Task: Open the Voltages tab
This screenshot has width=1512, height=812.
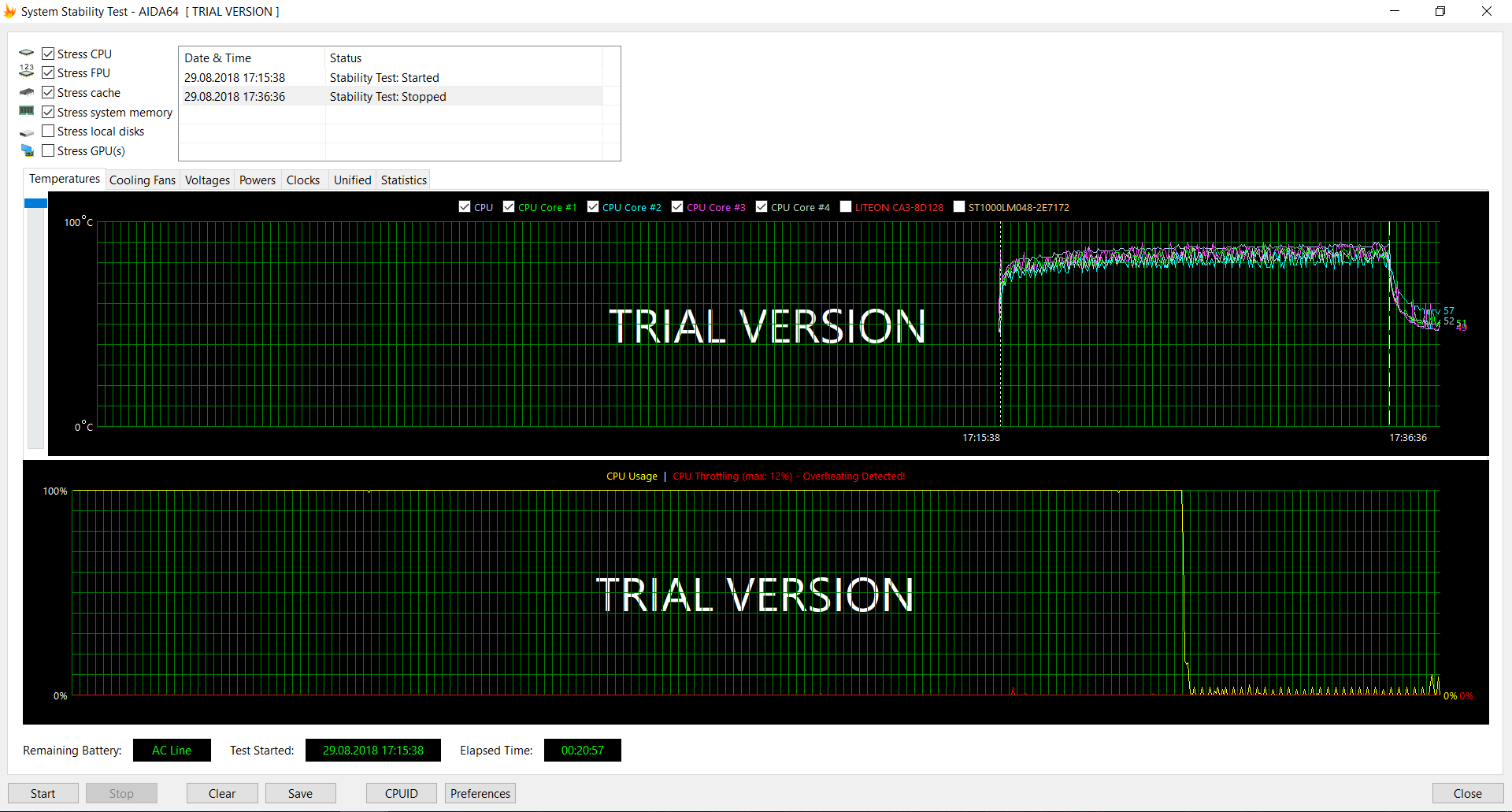Action: (207, 180)
